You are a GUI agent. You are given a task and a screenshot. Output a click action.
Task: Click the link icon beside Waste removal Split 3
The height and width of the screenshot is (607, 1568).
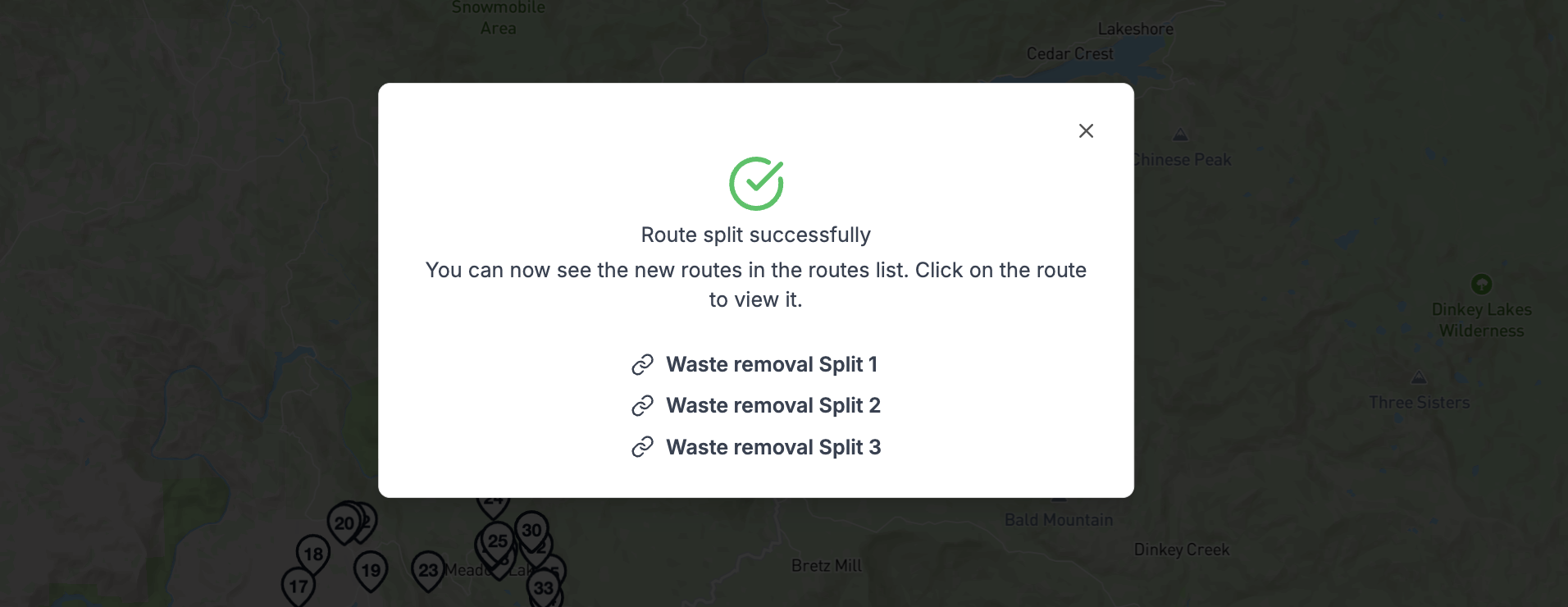click(643, 447)
